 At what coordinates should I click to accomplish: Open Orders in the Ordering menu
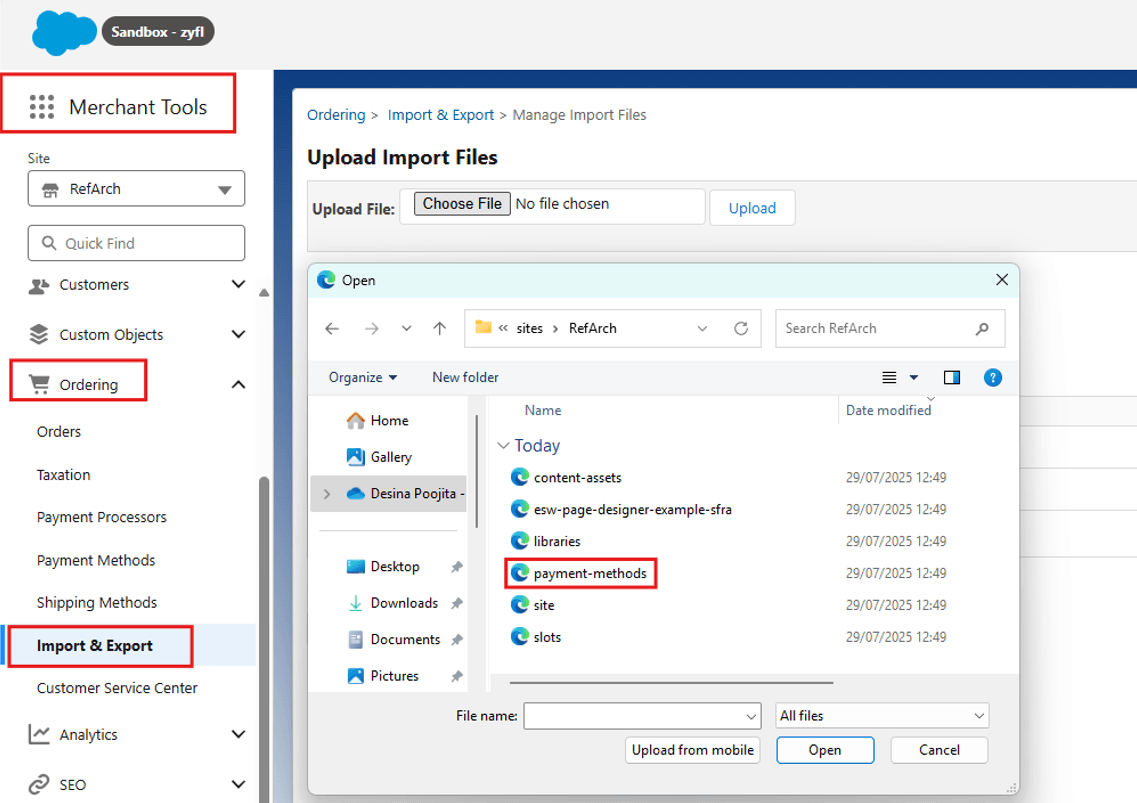coord(59,432)
